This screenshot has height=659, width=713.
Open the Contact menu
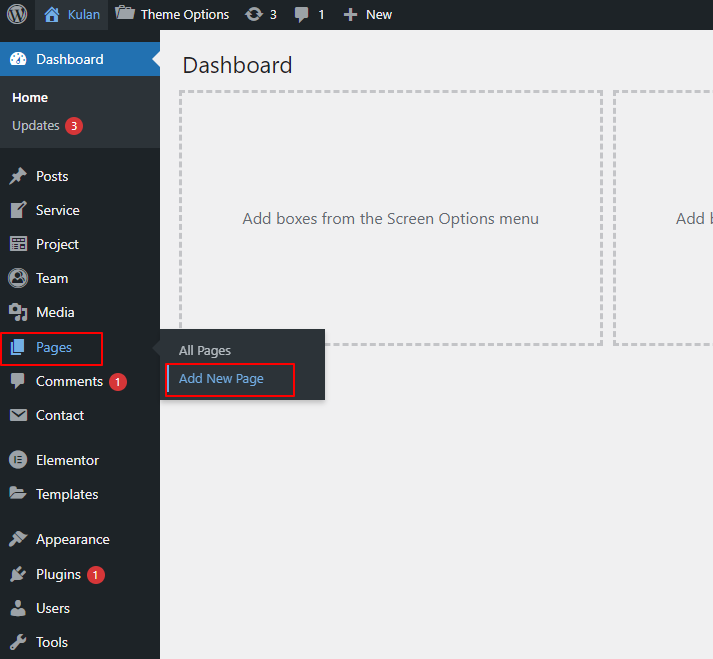click(x=60, y=415)
